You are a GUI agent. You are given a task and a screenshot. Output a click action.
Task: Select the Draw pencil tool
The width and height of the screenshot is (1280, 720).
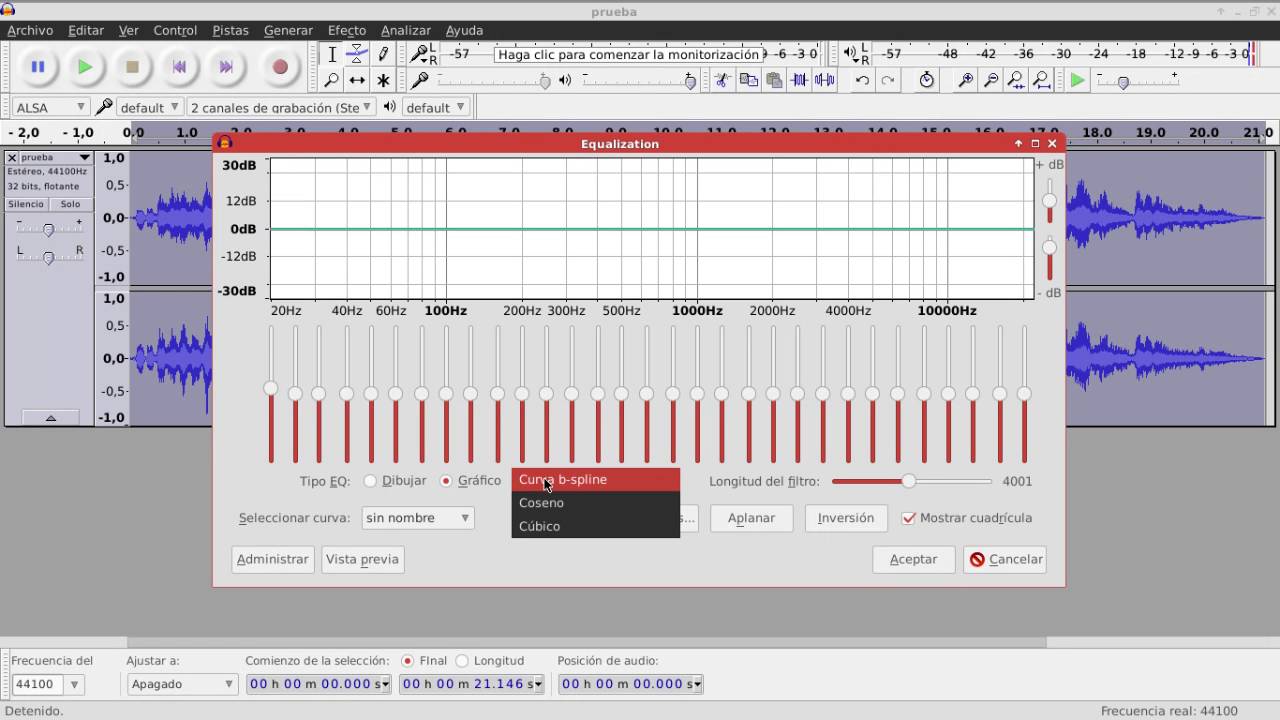pos(382,54)
